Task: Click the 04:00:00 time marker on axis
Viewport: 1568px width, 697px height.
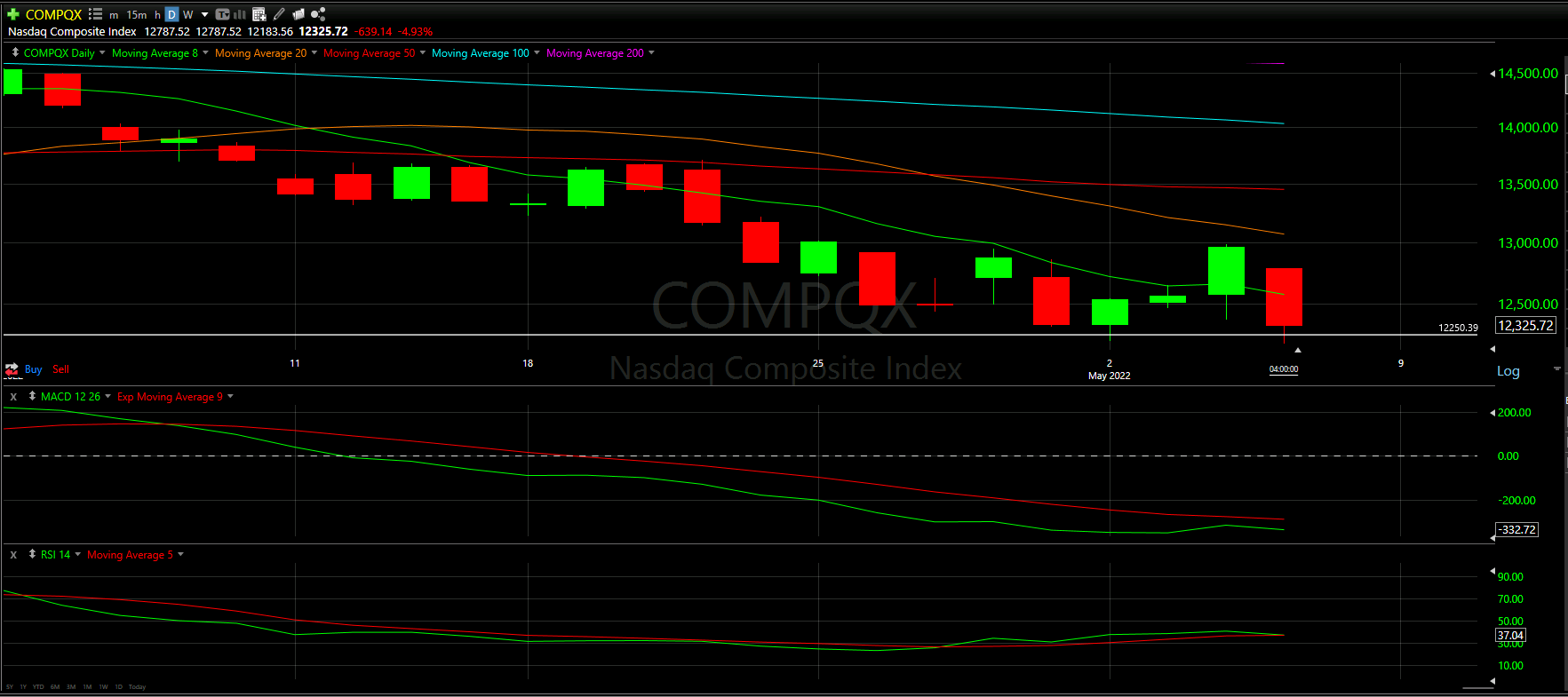Action: click(x=1284, y=369)
